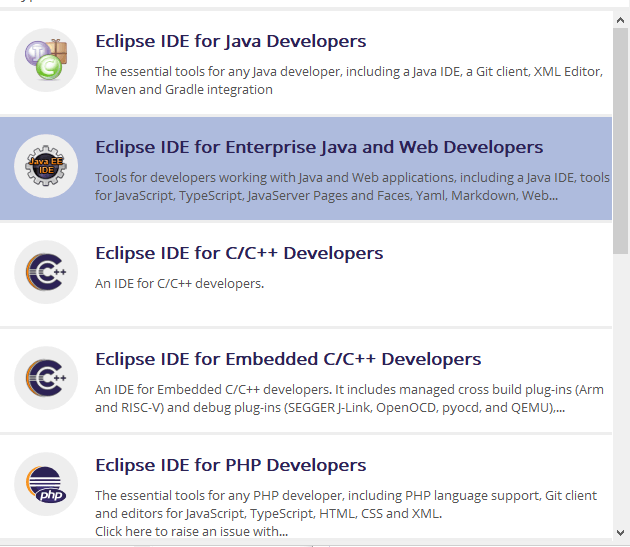The width and height of the screenshot is (630, 547).
Task: Click the PHP Developers icon
Action: pos(46,484)
